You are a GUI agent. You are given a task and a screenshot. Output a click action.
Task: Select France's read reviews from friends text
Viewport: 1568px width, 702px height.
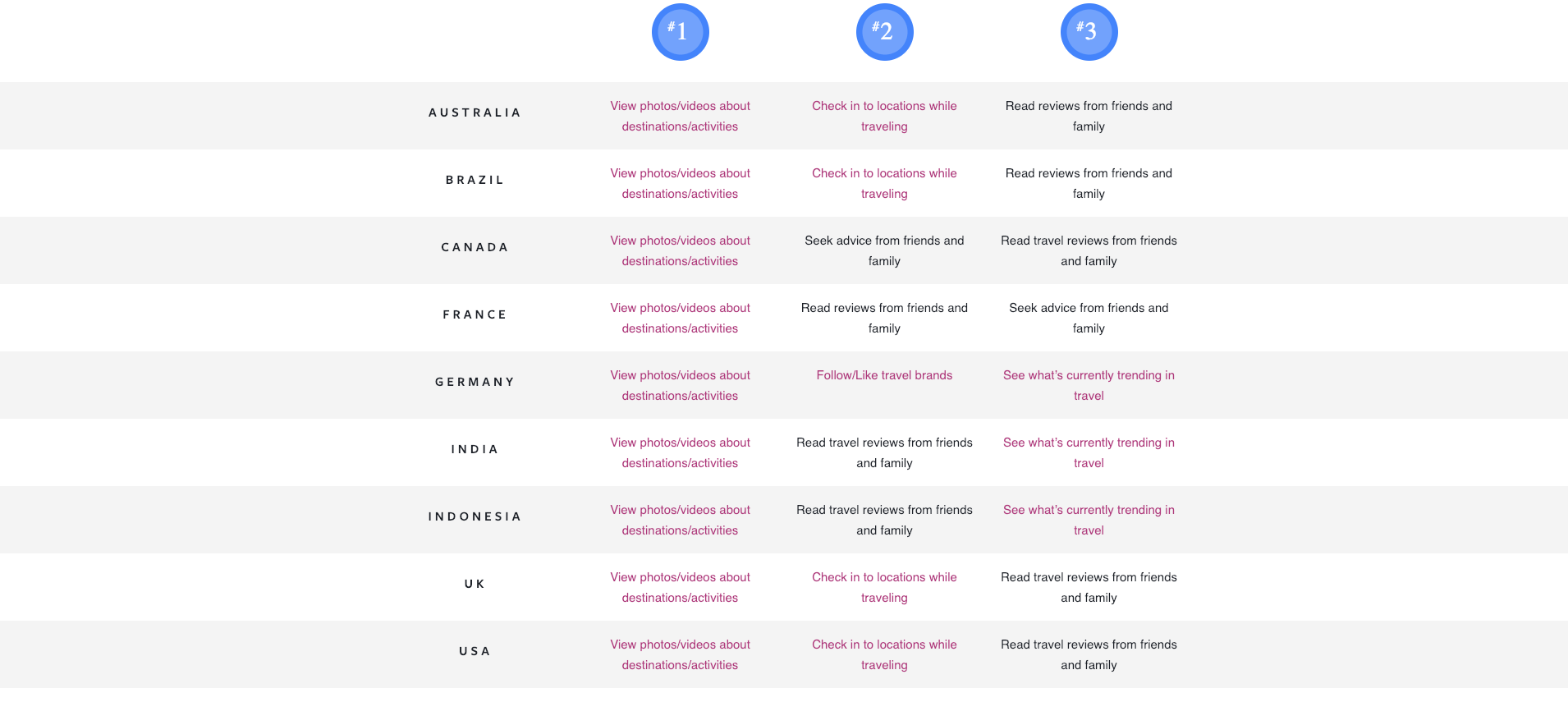(884, 318)
